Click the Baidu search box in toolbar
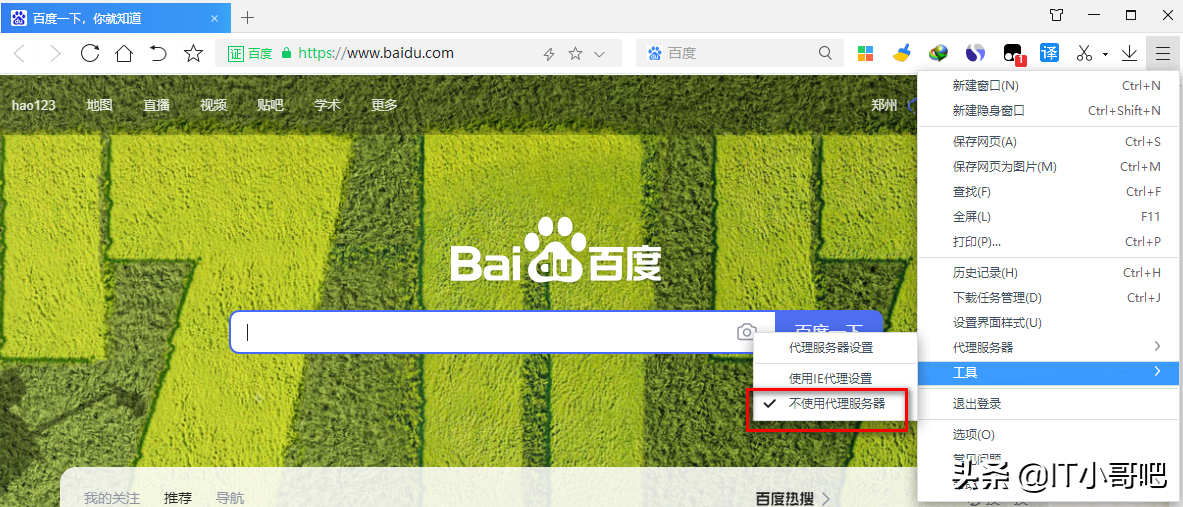1183x507 pixels. pos(738,54)
